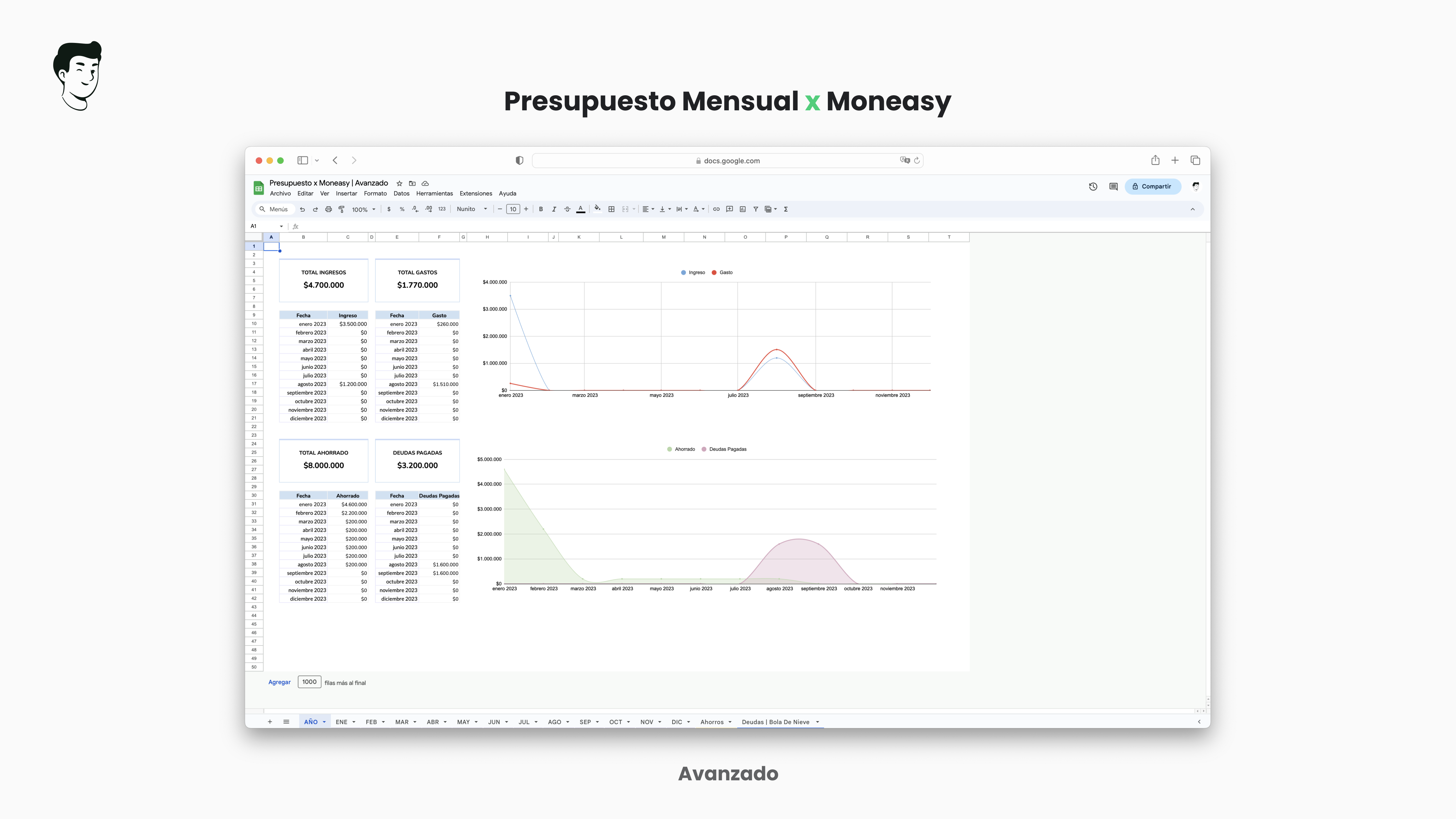The width and height of the screenshot is (1456, 819).
Task: Open the Nunito font dropdown
Action: coord(472,209)
